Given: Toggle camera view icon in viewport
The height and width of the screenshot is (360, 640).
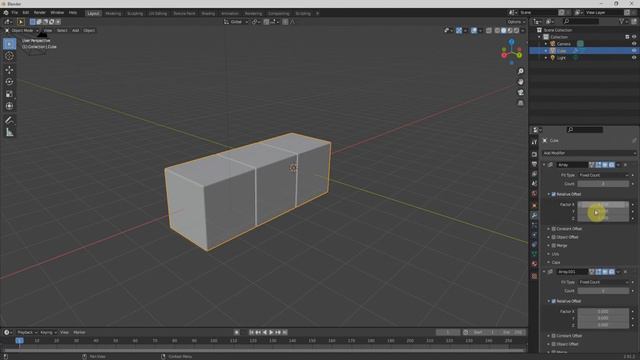Looking at the screenshot, I should pos(520,93).
